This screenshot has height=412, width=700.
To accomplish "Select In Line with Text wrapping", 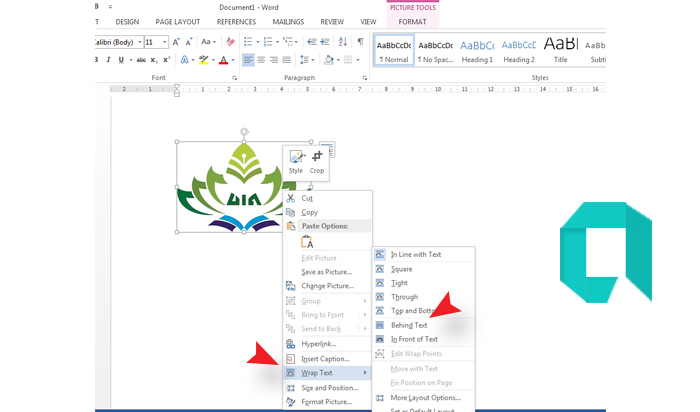I will click(x=423, y=254).
